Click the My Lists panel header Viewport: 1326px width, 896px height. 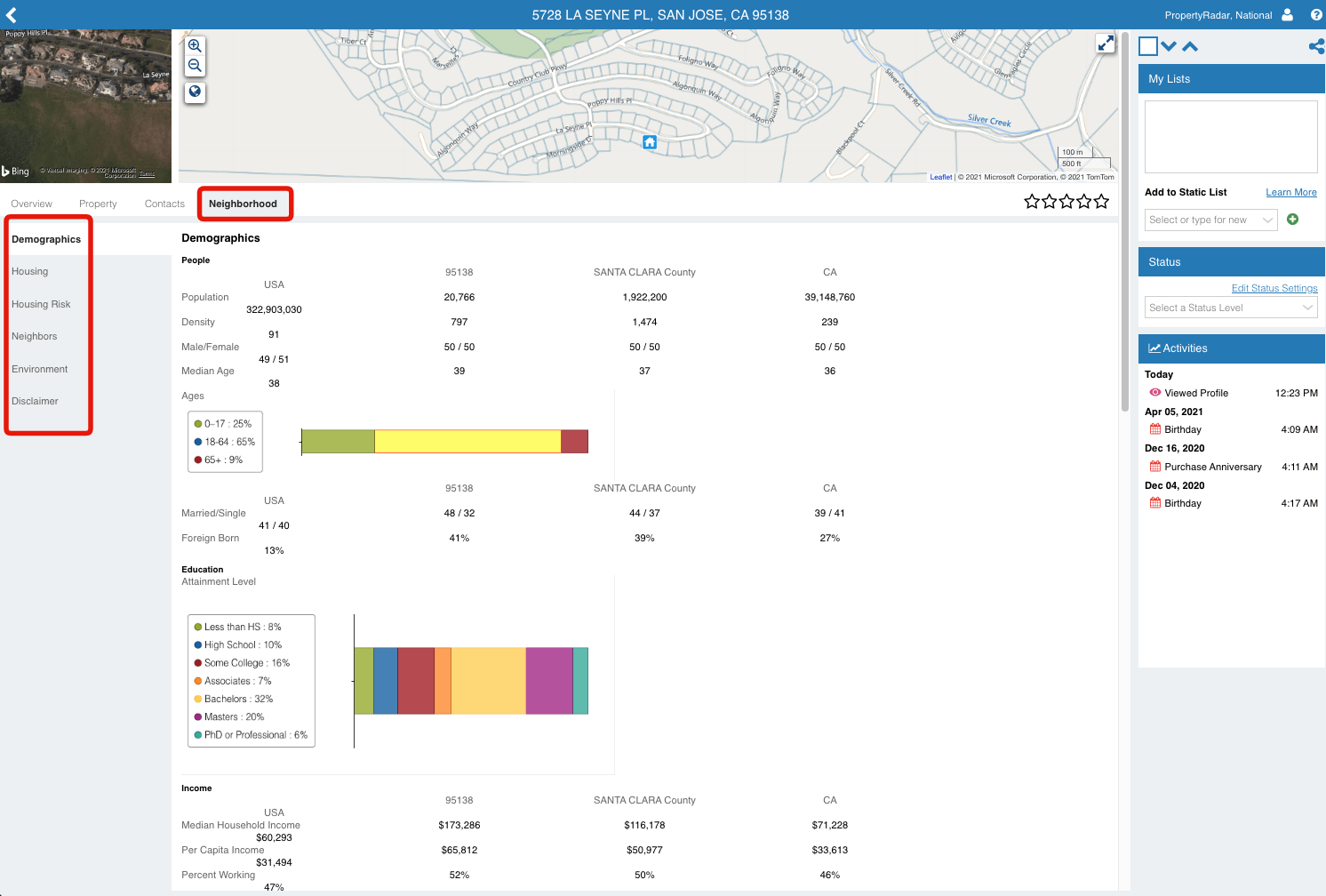[x=1231, y=78]
